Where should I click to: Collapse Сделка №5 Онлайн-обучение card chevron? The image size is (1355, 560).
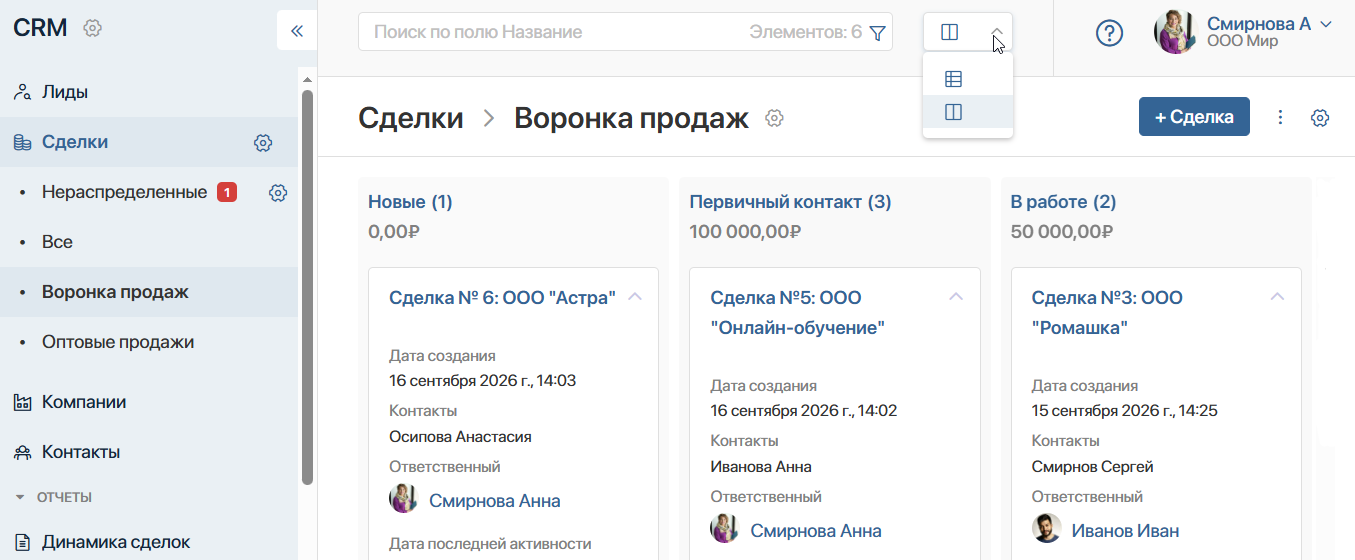[x=955, y=297]
